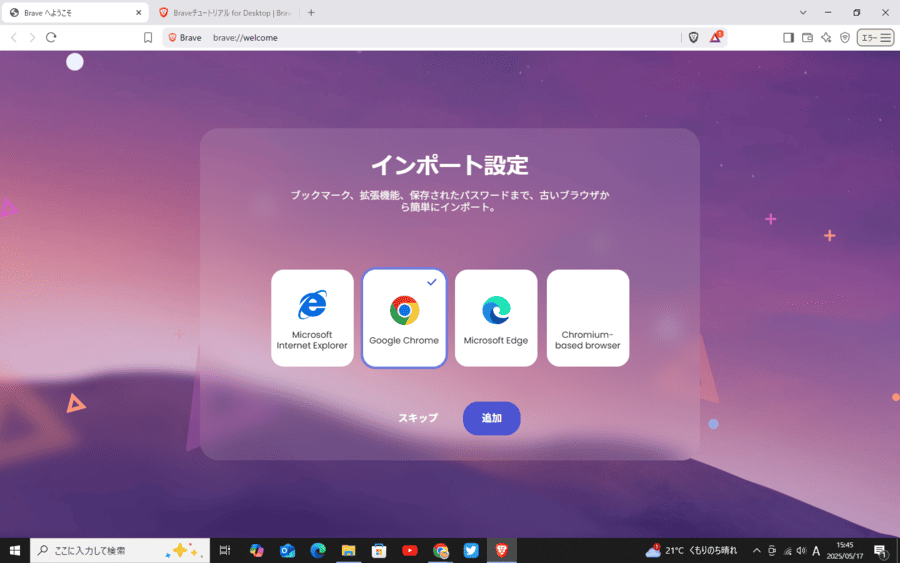Open Microsoft Store from the taskbar
Image resolution: width=900 pixels, height=563 pixels.
click(x=379, y=550)
